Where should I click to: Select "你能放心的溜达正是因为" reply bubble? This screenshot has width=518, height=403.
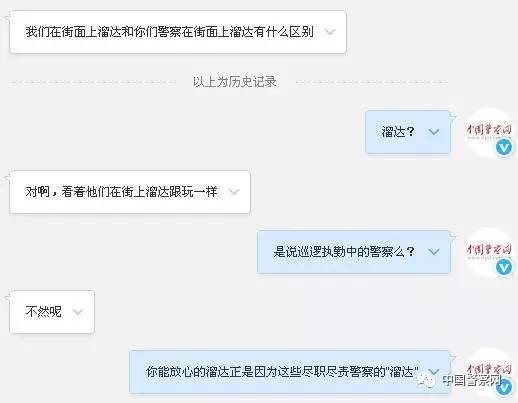290,372
